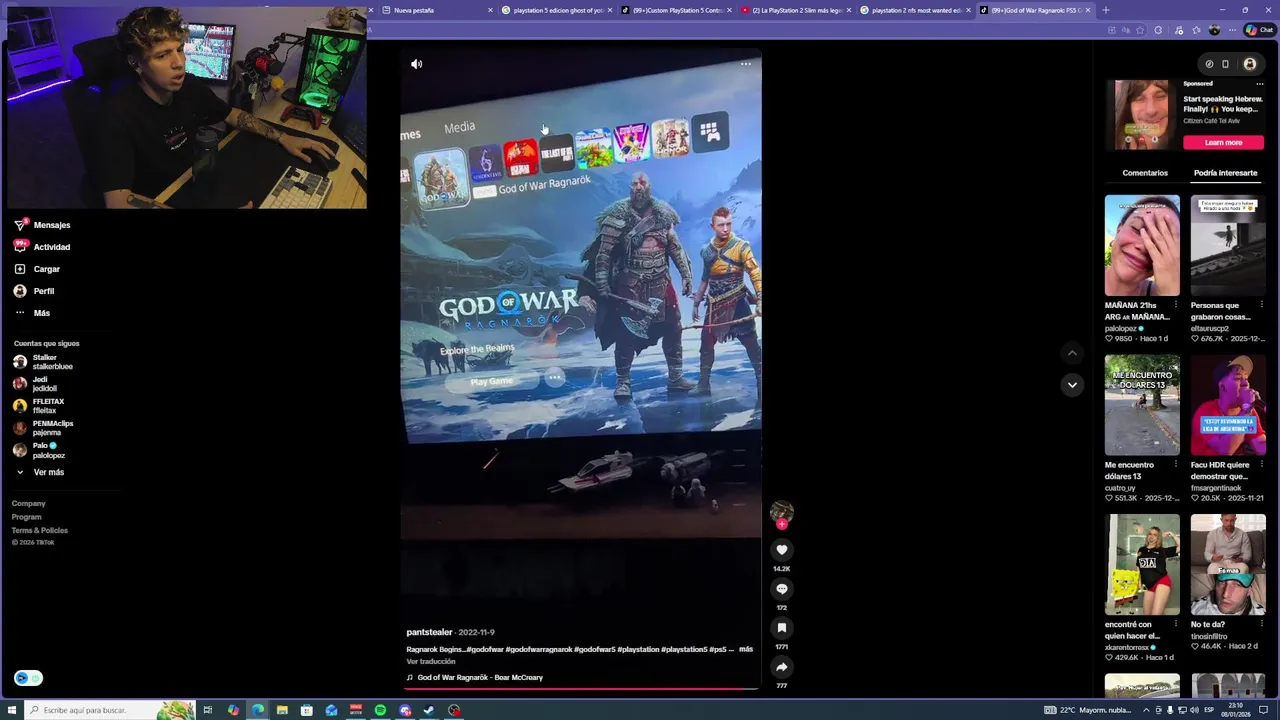1280x720 pixels.
Task: Toggle the floating button at bottom-left
Action: 28,678
